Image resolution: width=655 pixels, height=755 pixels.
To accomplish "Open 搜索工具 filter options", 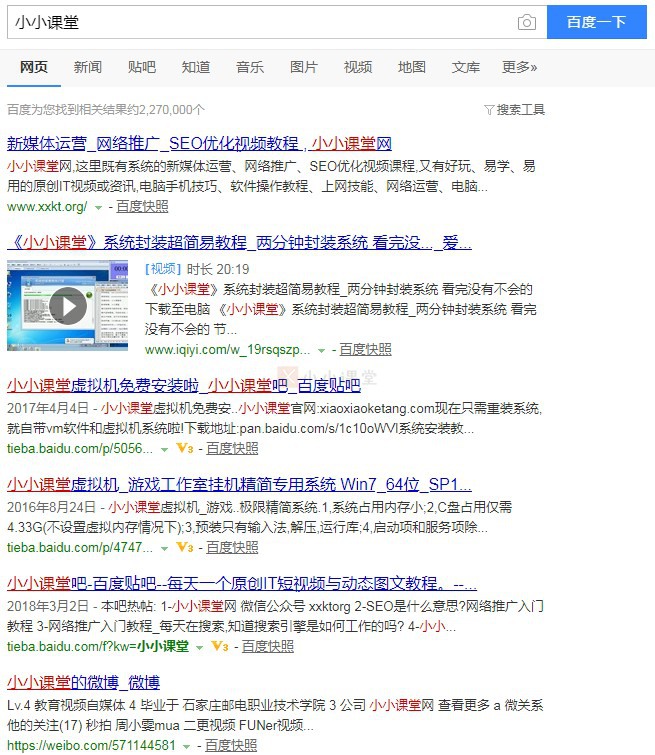I will 514,110.
